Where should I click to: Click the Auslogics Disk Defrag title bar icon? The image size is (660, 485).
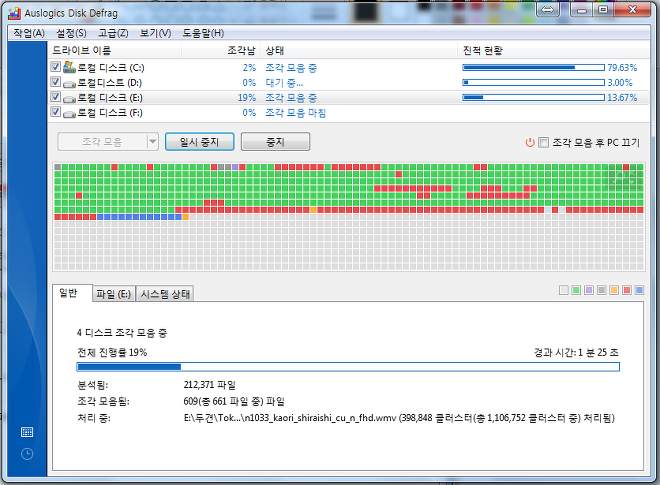click(x=14, y=13)
